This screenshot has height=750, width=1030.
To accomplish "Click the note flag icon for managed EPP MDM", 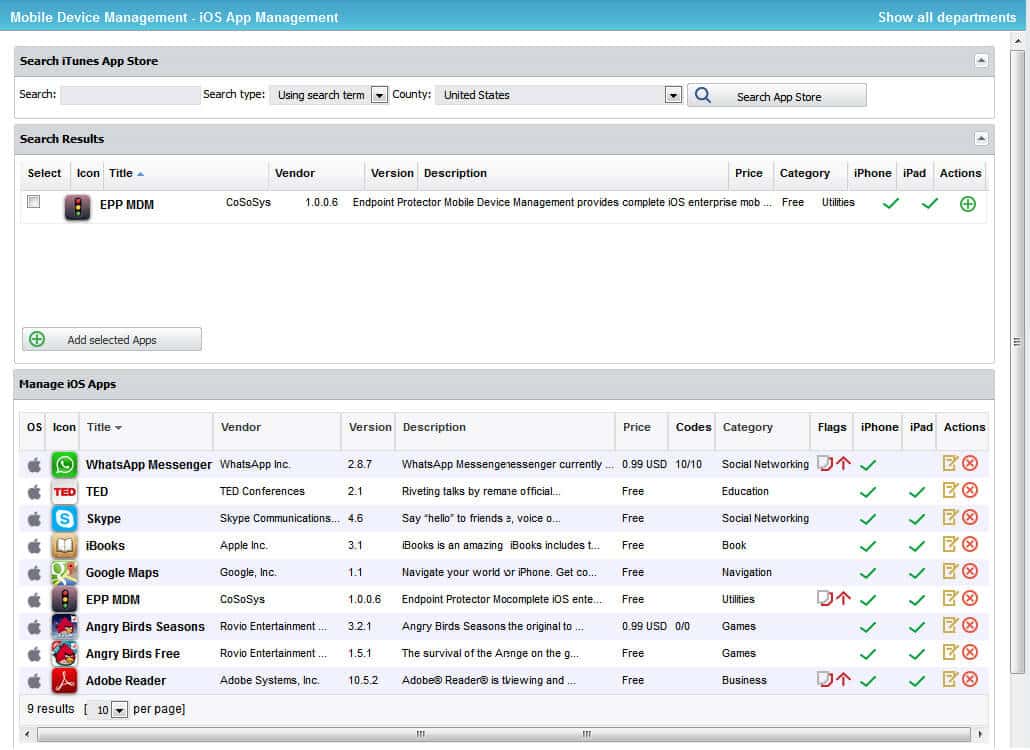I will pos(824,598).
